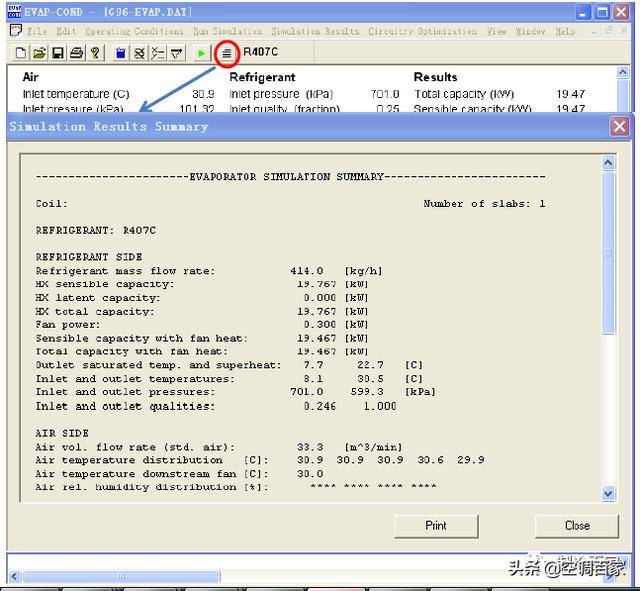Close Simulation Results Summary with red X

pos(620,126)
